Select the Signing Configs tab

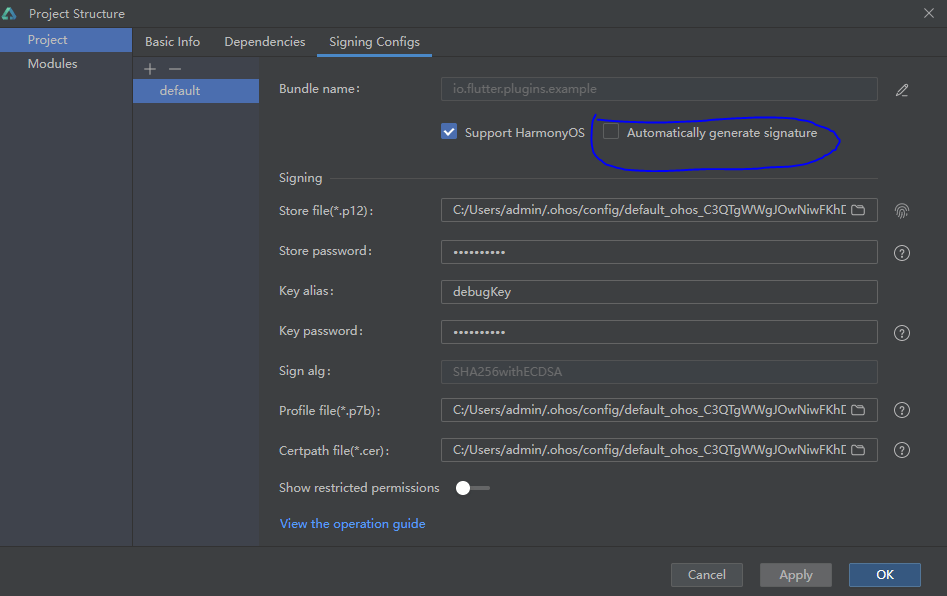click(374, 42)
